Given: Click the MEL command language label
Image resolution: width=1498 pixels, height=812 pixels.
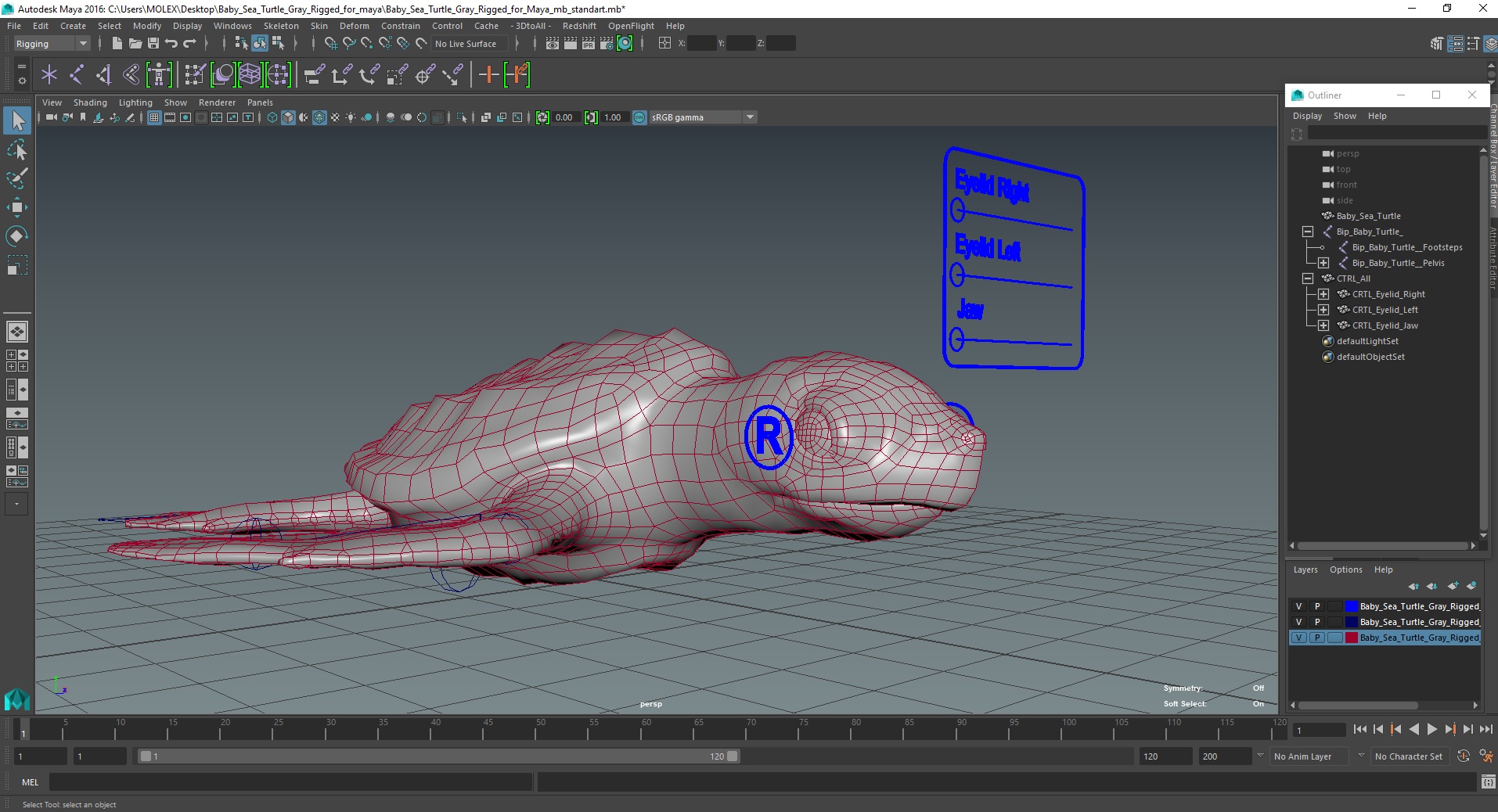Looking at the screenshot, I should coord(30,782).
